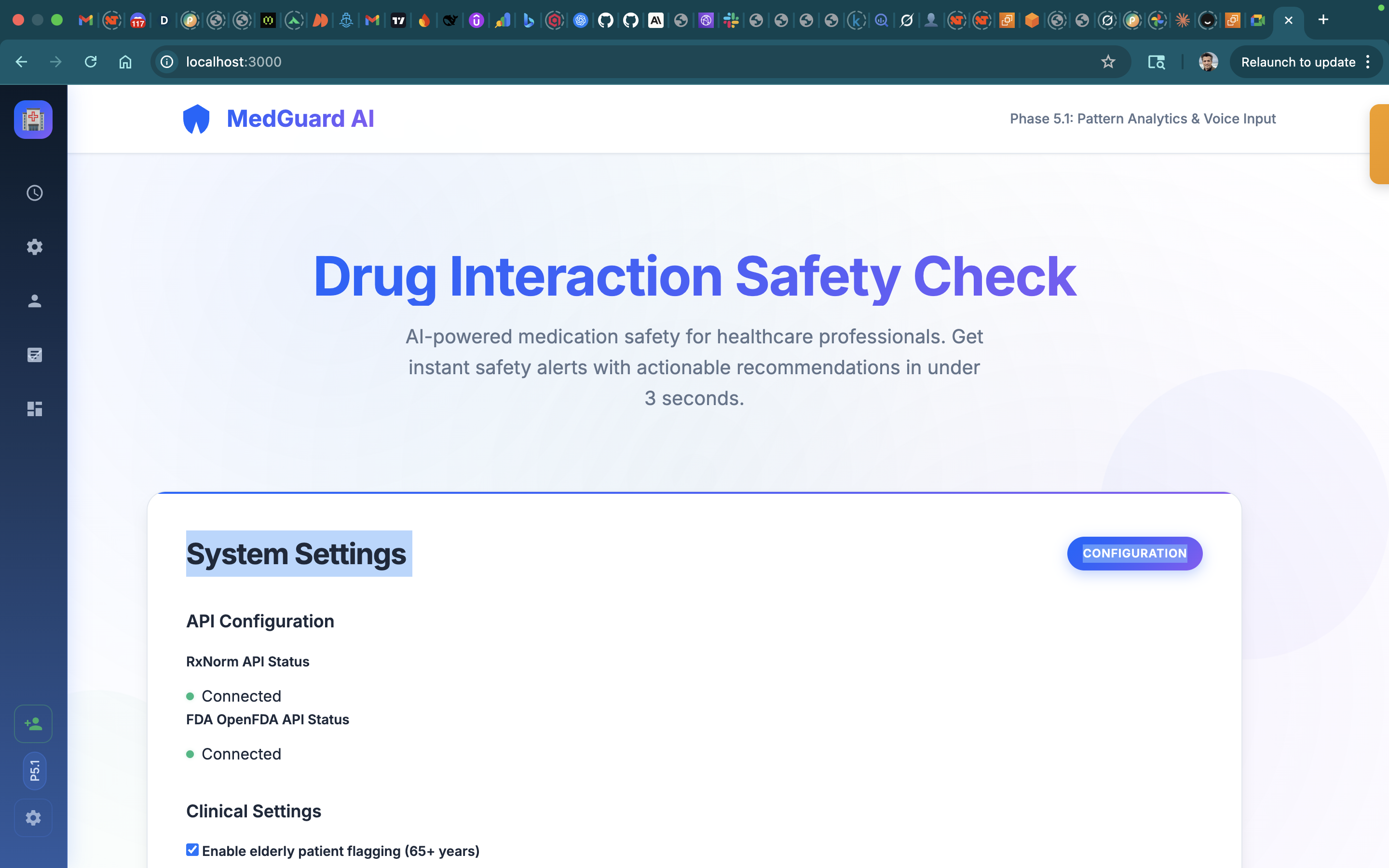Open the reports checklist icon in sidebar
The image size is (1389, 868).
pos(34,355)
